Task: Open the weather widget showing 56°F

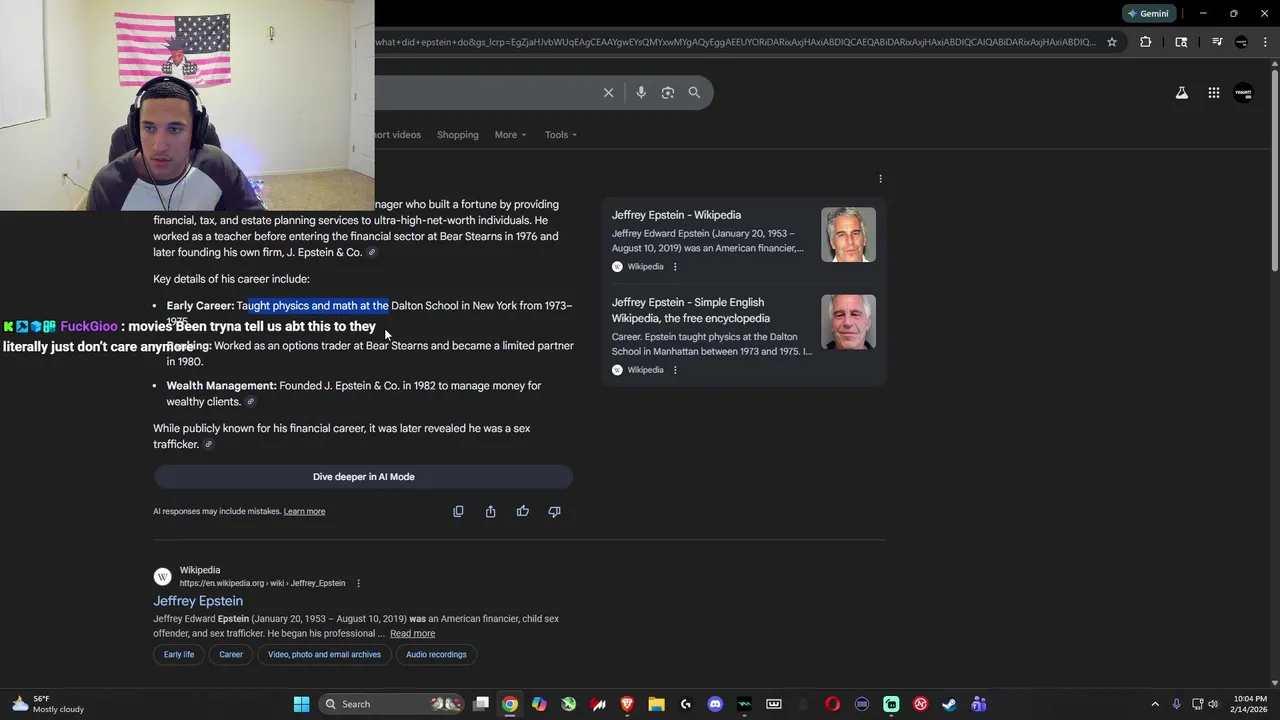Action: (x=48, y=704)
